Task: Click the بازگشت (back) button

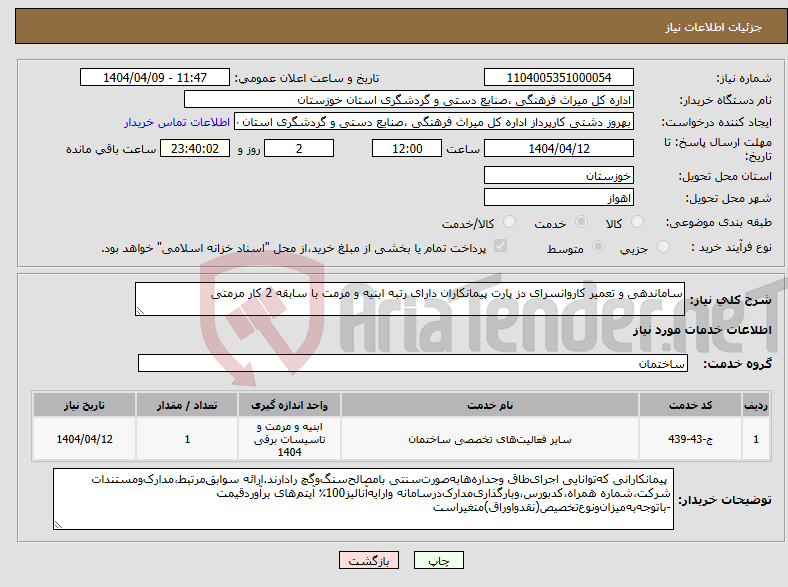Action: click(369, 560)
